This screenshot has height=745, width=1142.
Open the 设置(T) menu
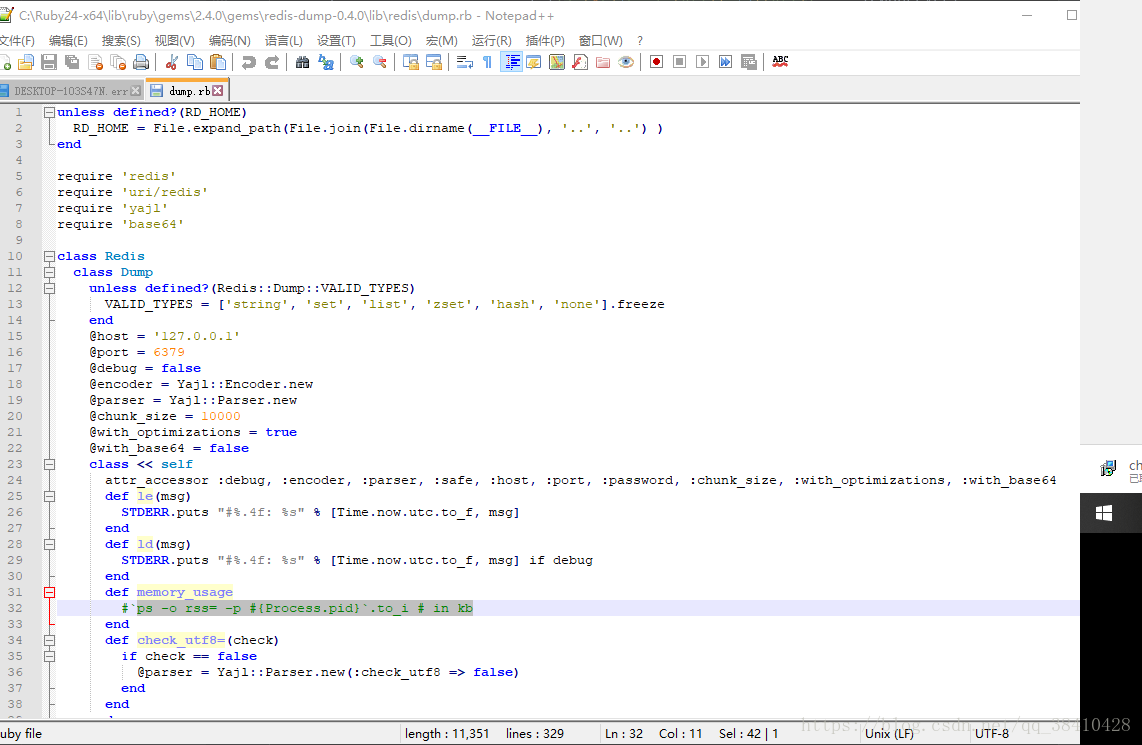(x=336, y=41)
